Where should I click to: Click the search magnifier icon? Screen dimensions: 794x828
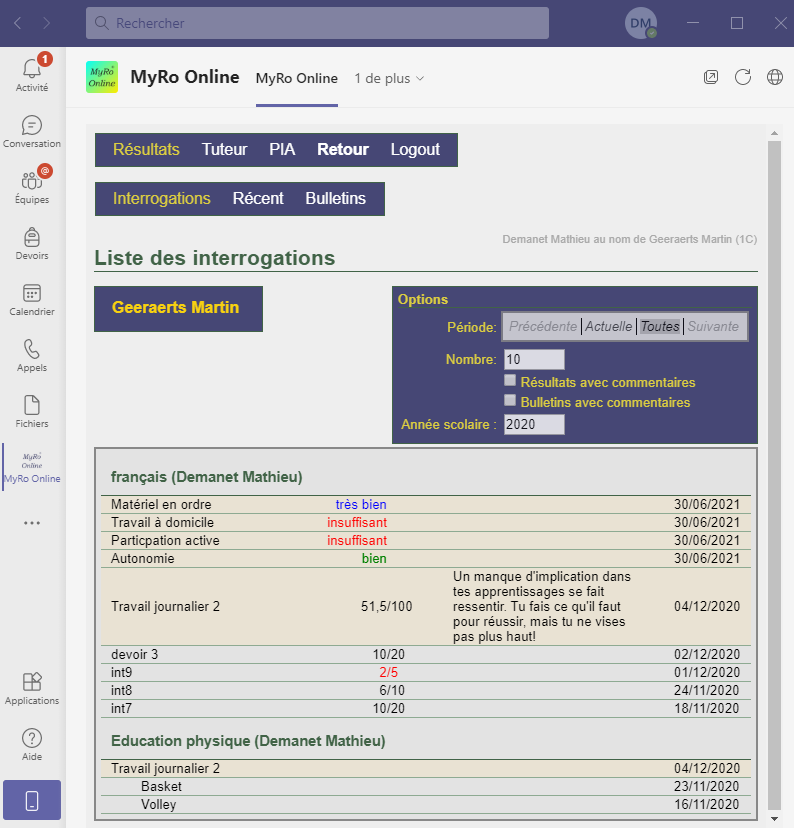(101, 23)
